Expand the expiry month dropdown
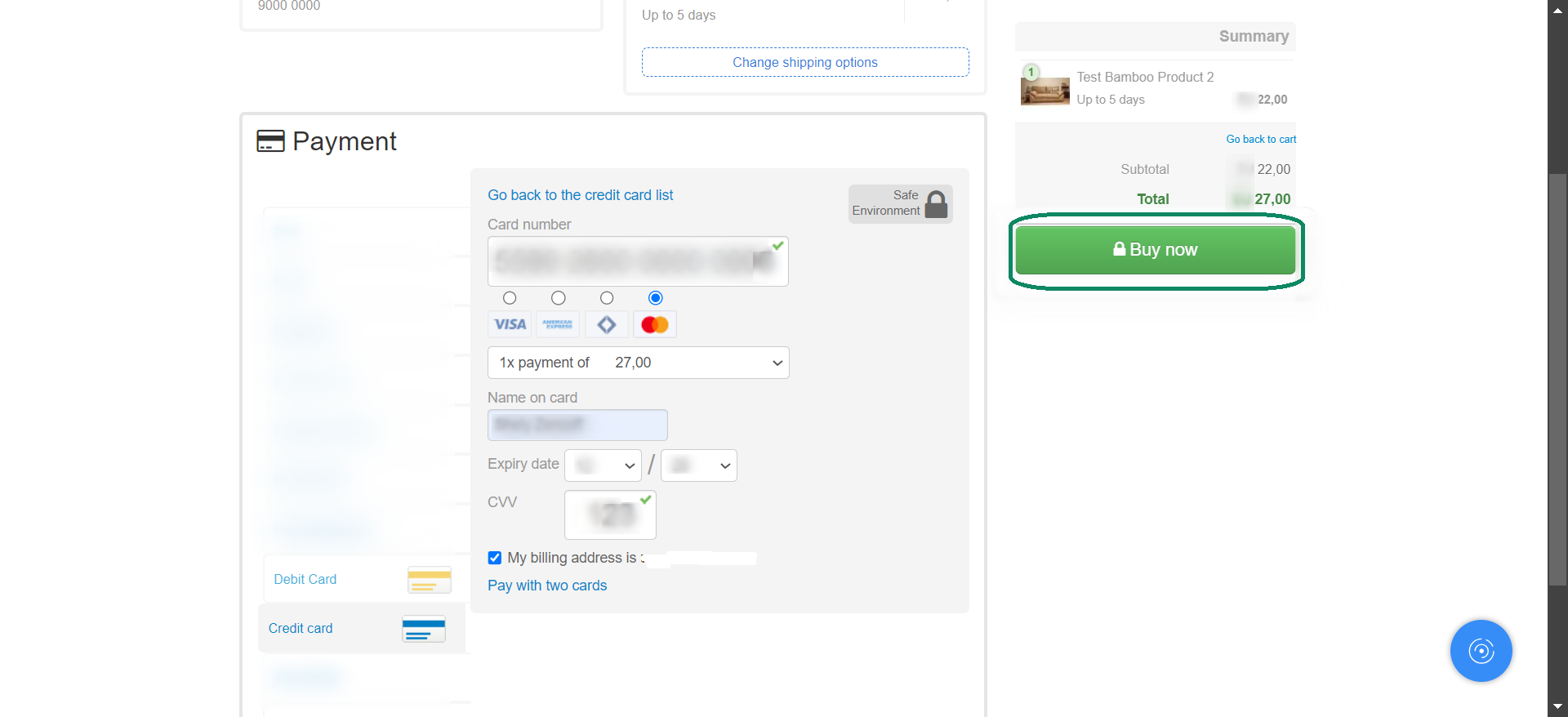 click(603, 465)
